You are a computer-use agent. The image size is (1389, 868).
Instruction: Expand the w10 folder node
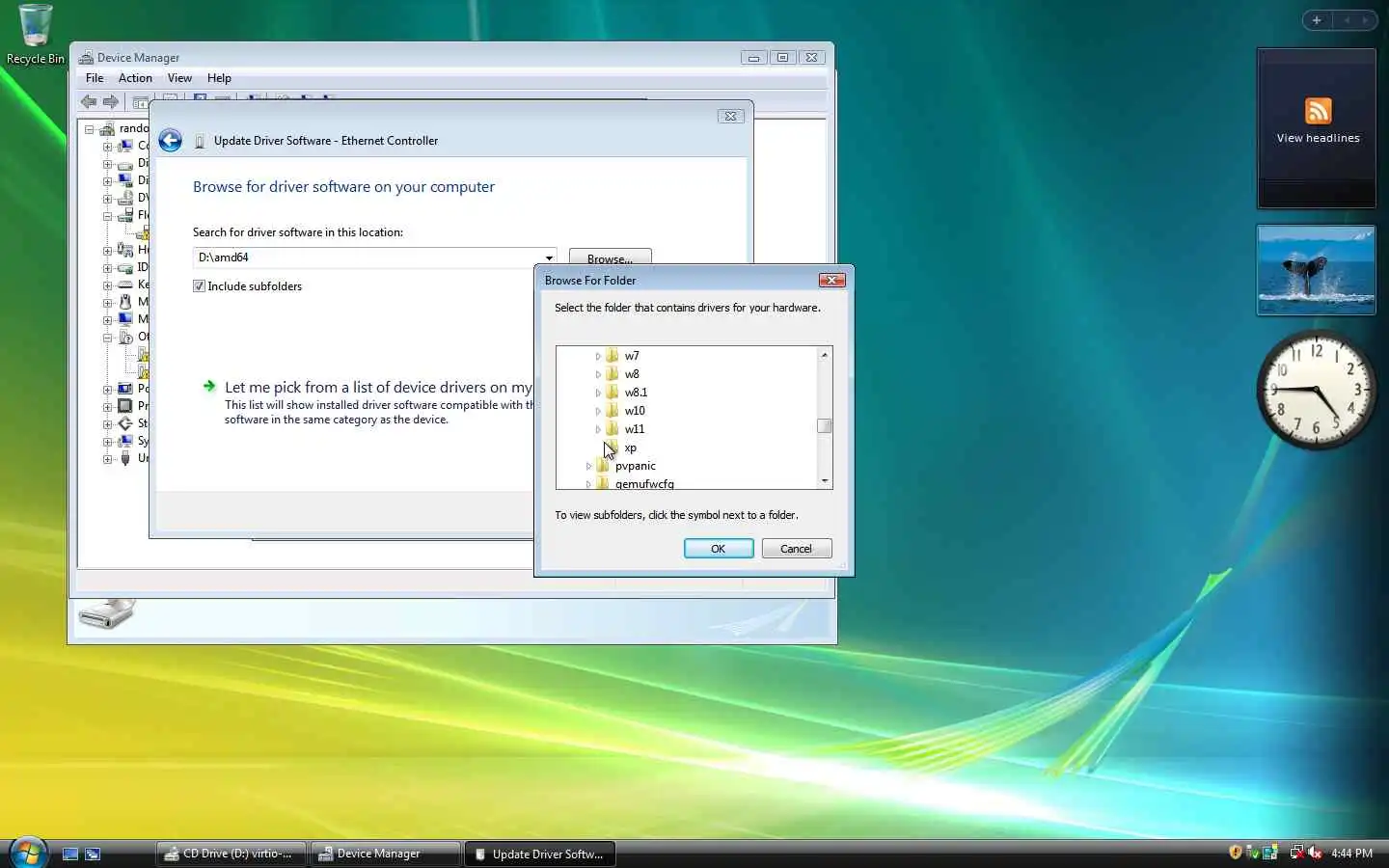[x=598, y=411]
